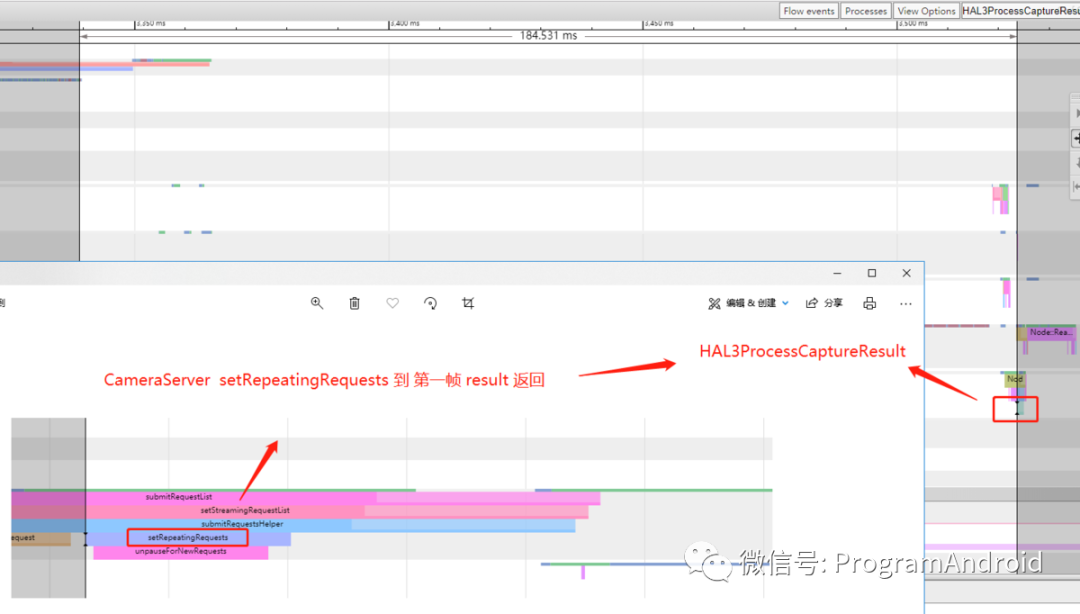Print the image using the printer icon
Image resolution: width=1080 pixels, height=614 pixels.
tap(870, 303)
